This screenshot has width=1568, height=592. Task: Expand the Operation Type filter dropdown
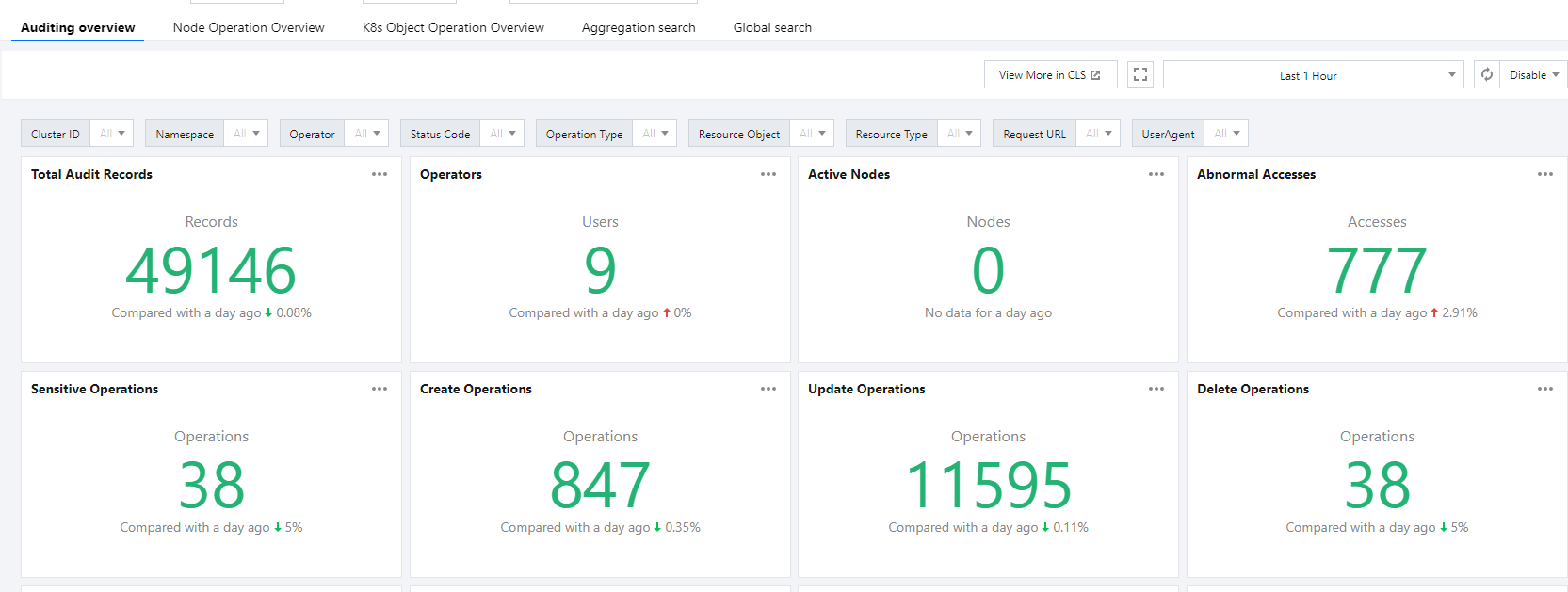(x=655, y=134)
